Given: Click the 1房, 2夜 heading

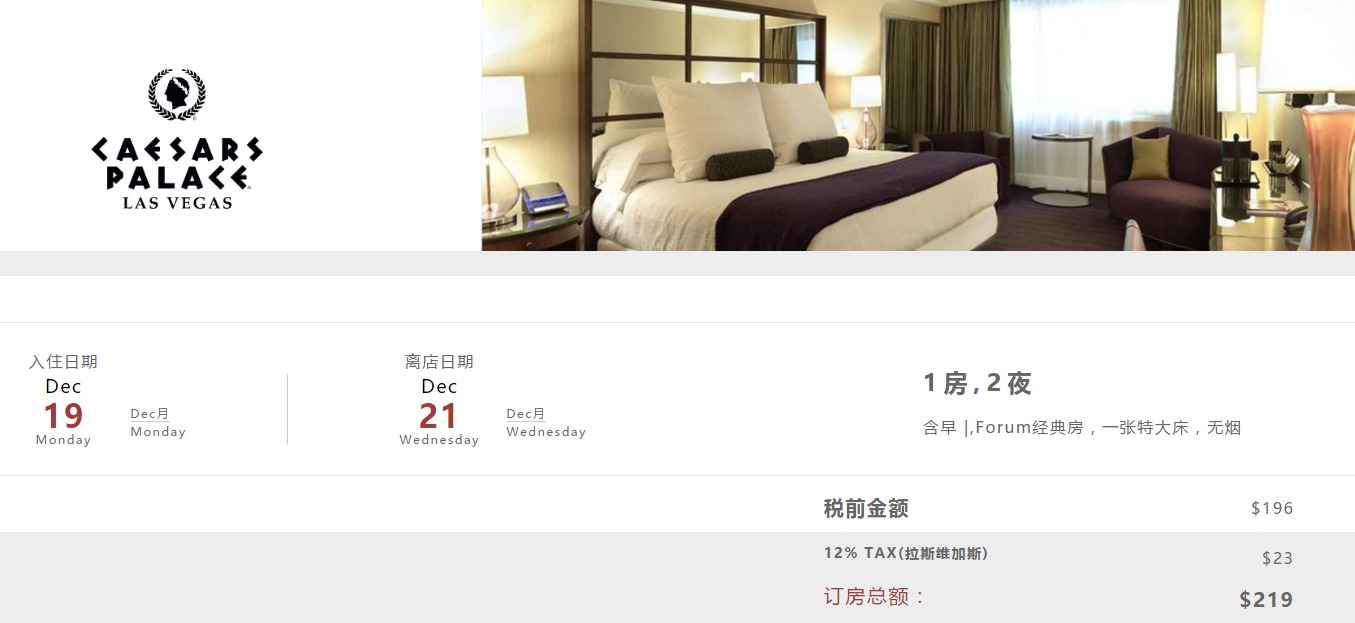Looking at the screenshot, I should (977, 383).
